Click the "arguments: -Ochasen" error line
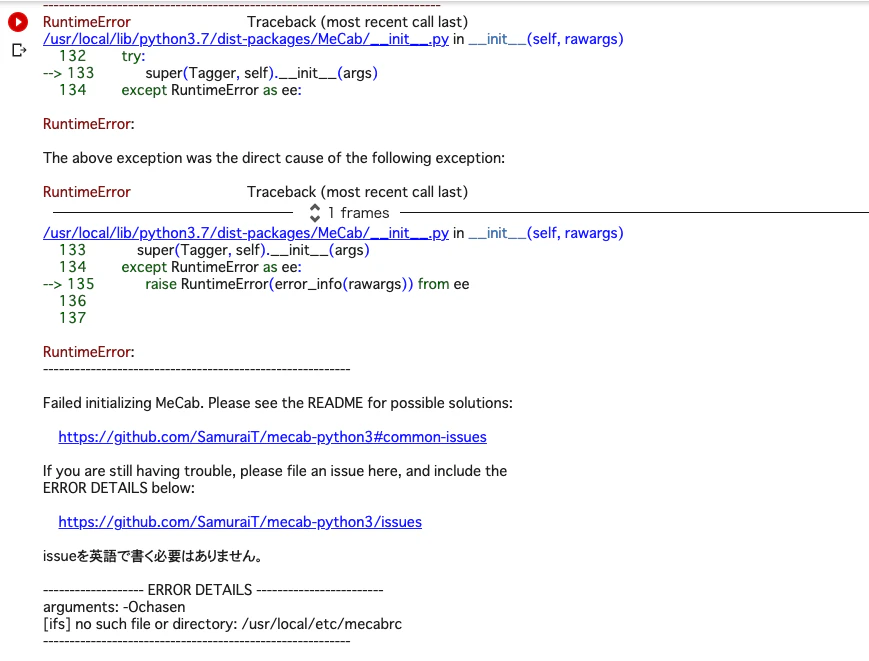Screen dimensions: 869x661 (x=114, y=607)
